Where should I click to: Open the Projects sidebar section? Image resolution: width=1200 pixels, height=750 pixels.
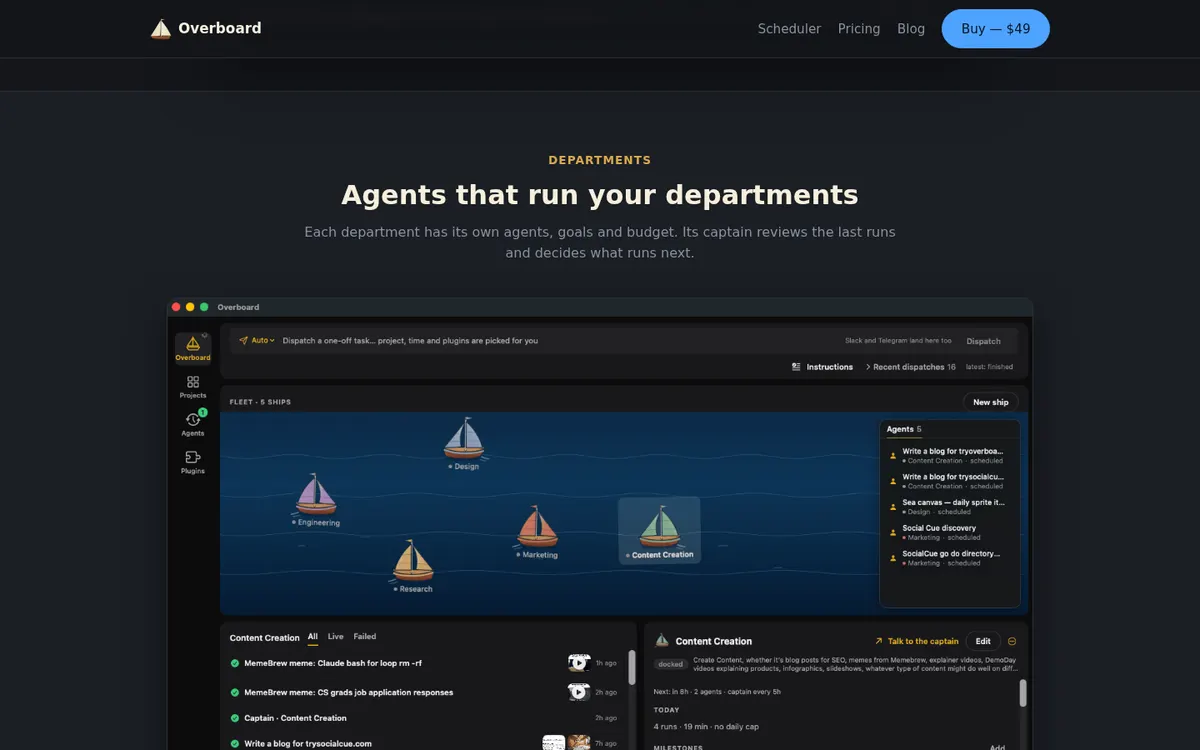(x=193, y=387)
